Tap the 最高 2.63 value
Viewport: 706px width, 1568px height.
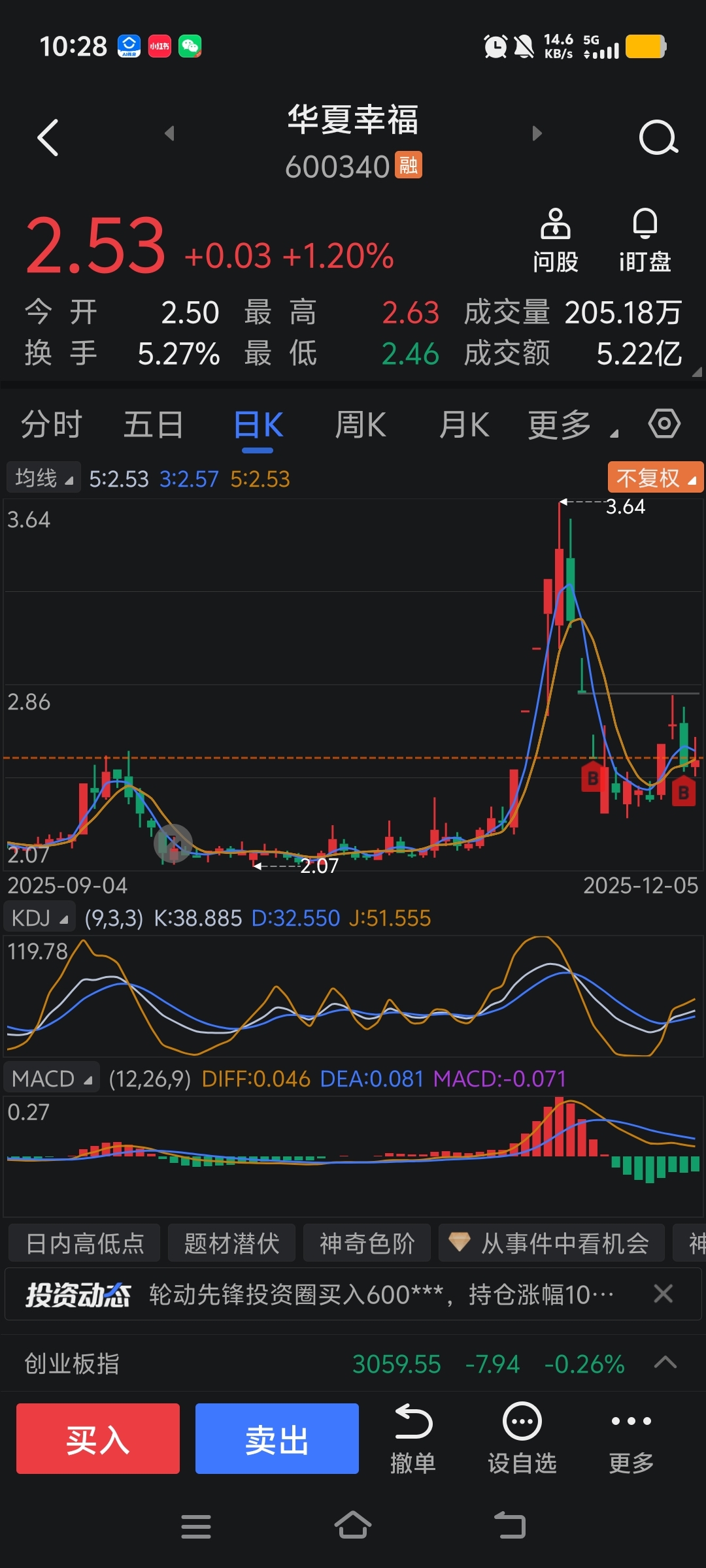[x=411, y=312]
